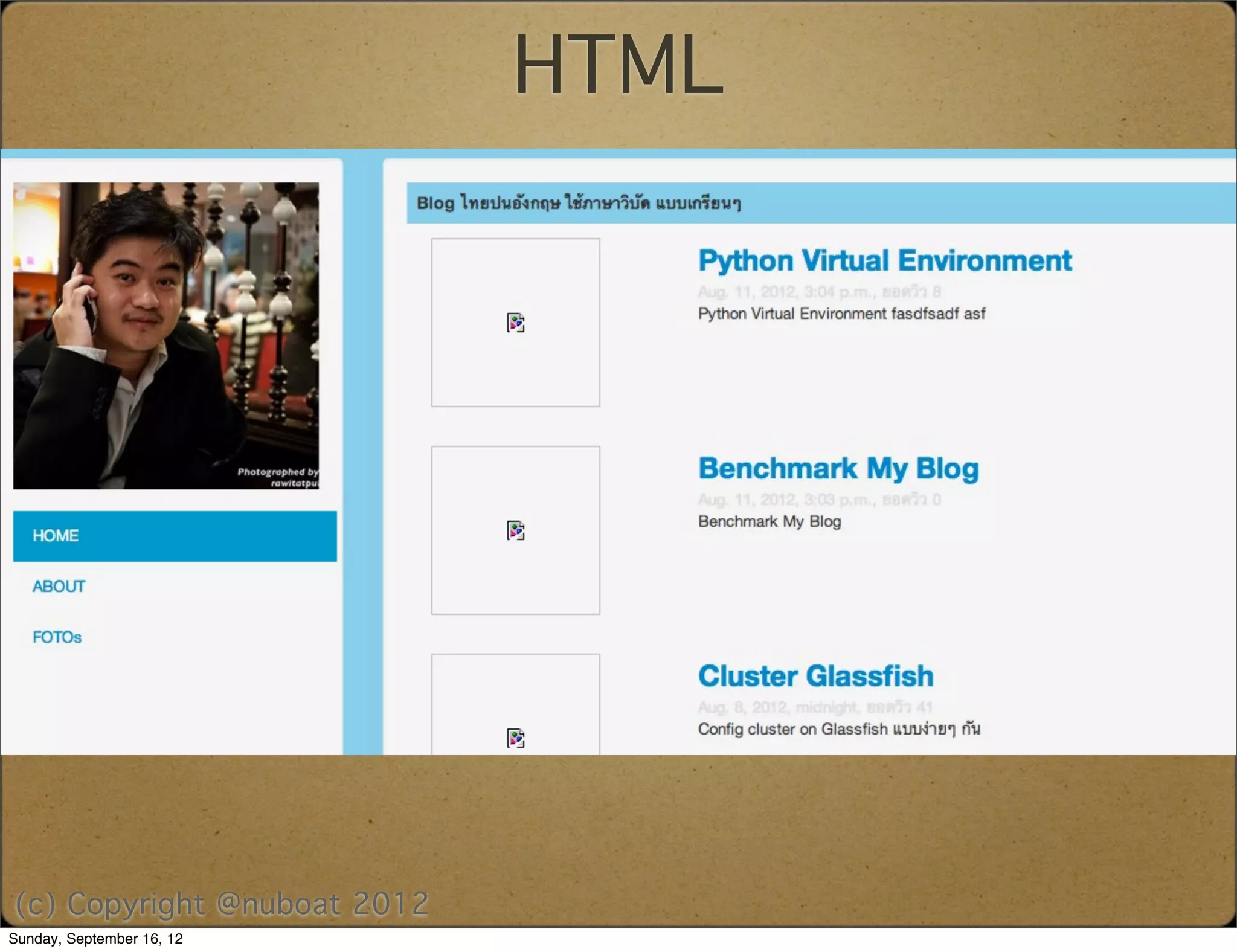
Task: Click 'Sunday, September 16, 12' footer date
Action: [x=95, y=939]
